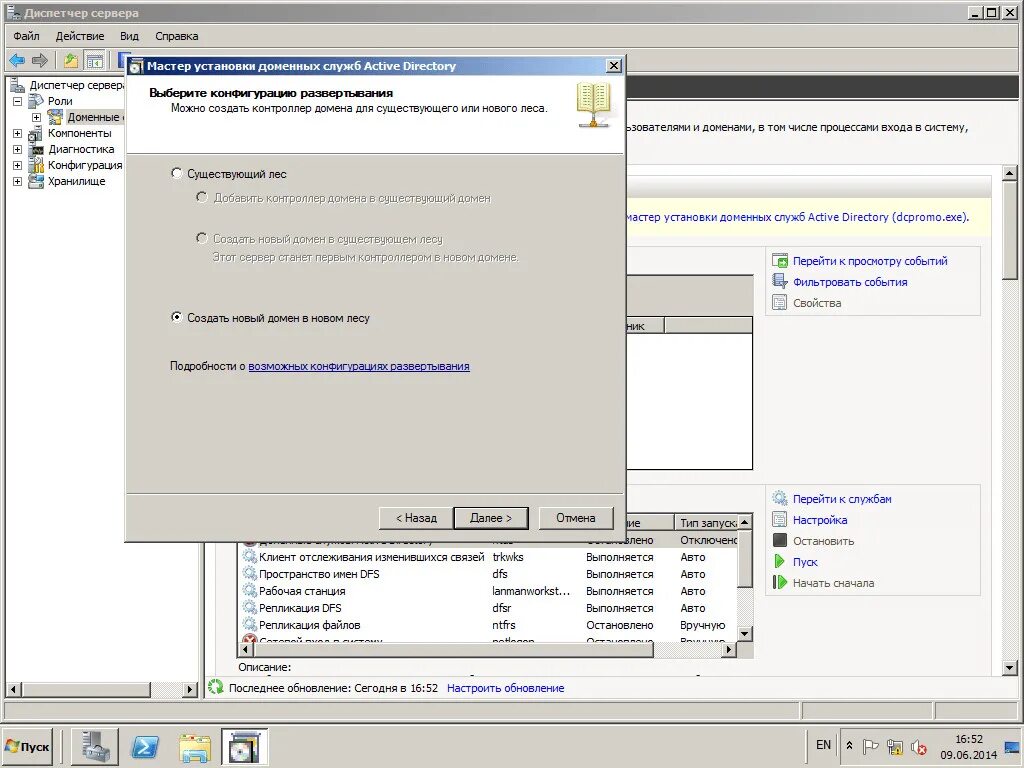Click filter icon beside Фильтровать события
The height and width of the screenshot is (768, 1024).
point(780,281)
